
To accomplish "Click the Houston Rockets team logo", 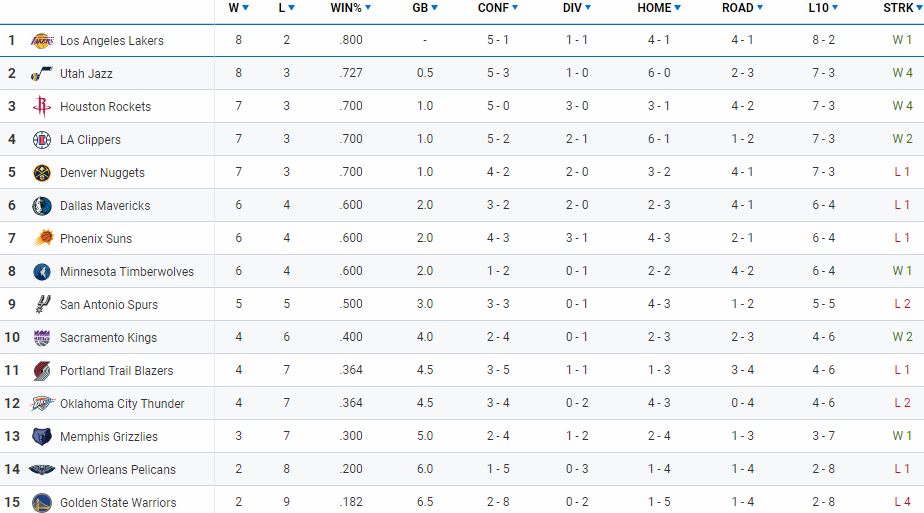I will click(42, 107).
